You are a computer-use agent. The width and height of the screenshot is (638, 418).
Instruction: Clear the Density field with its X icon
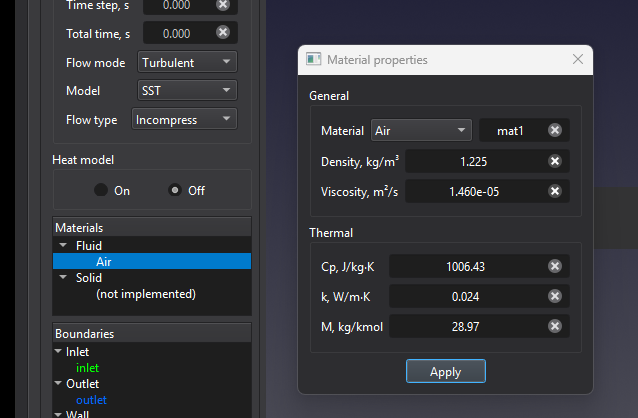pyautogui.click(x=554, y=161)
